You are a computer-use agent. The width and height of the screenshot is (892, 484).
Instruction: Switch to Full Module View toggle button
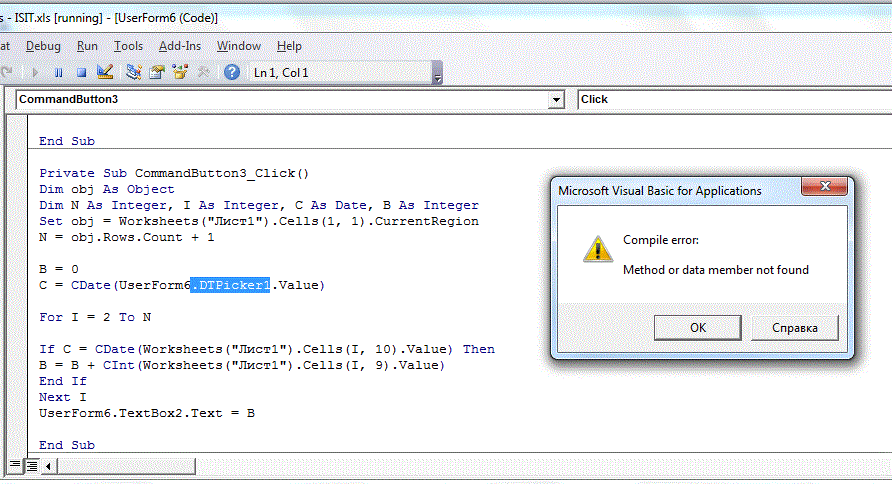click(32, 465)
